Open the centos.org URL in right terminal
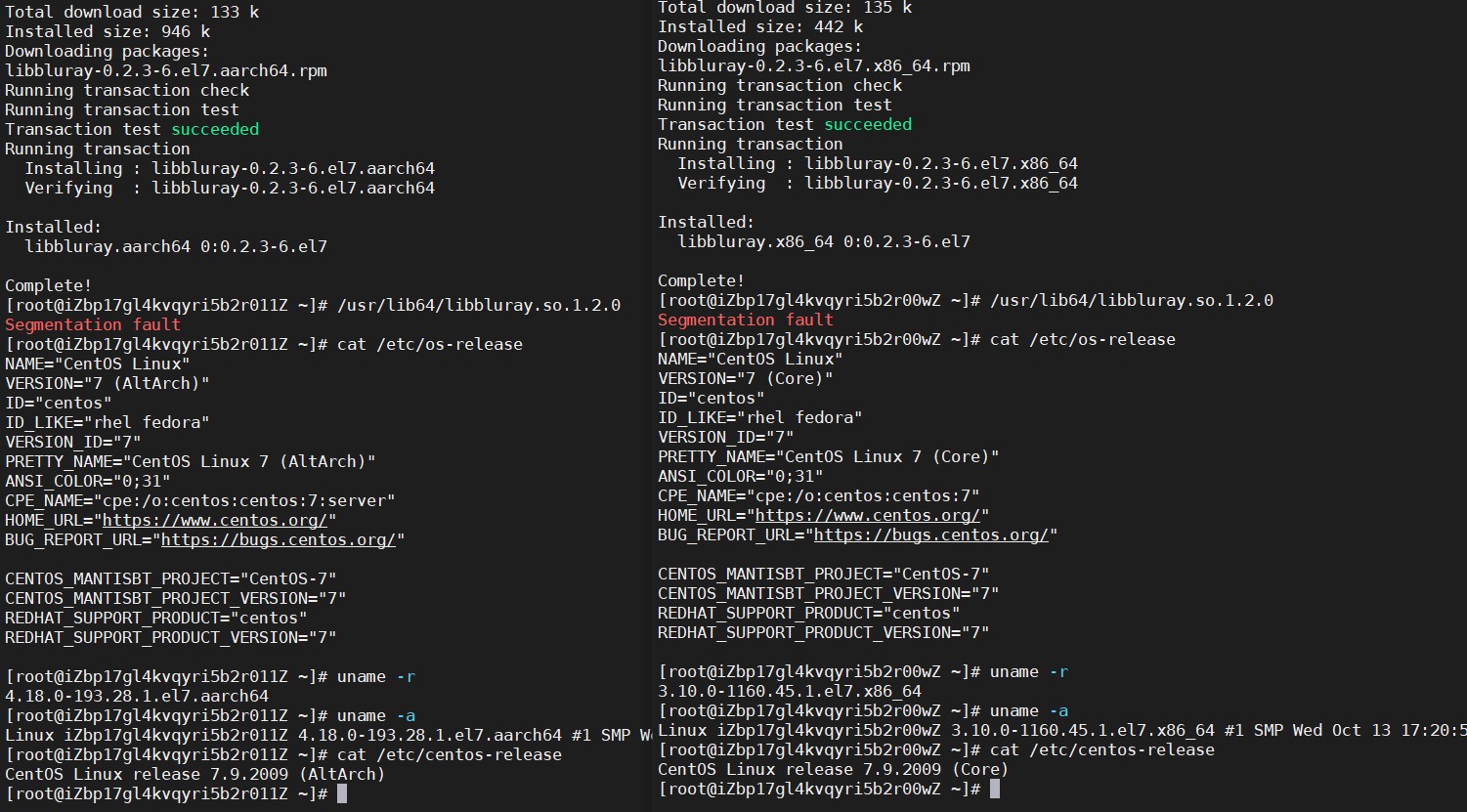This screenshot has width=1467, height=812. tap(867, 515)
